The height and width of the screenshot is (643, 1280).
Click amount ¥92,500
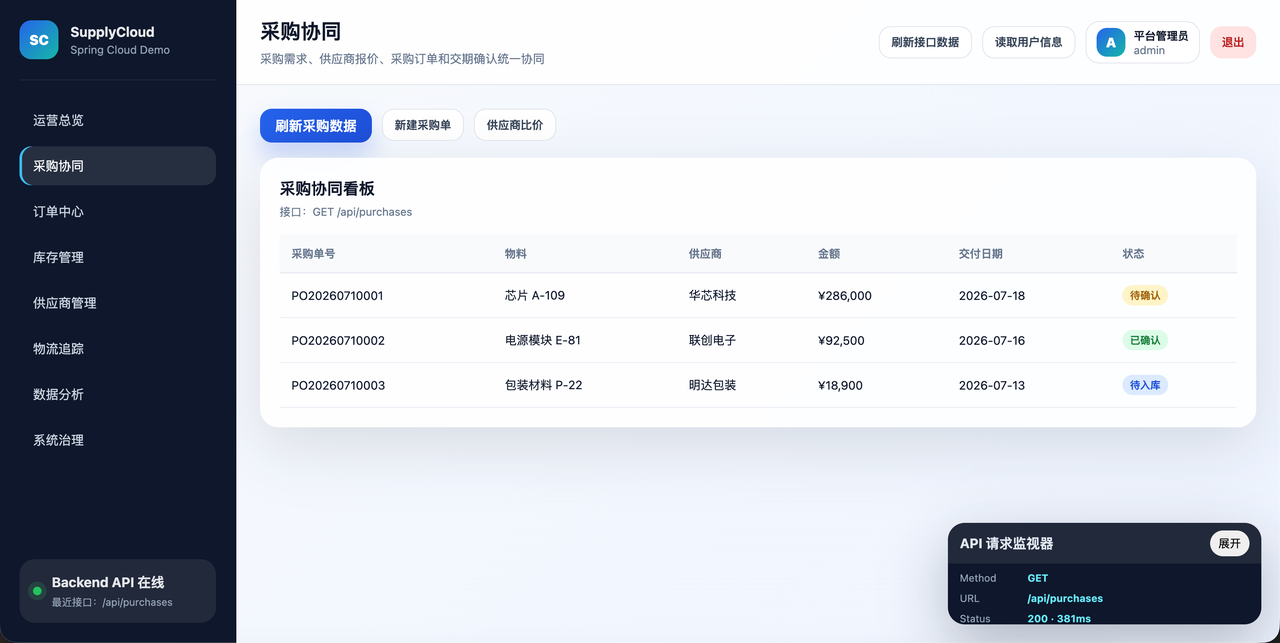(x=841, y=341)
